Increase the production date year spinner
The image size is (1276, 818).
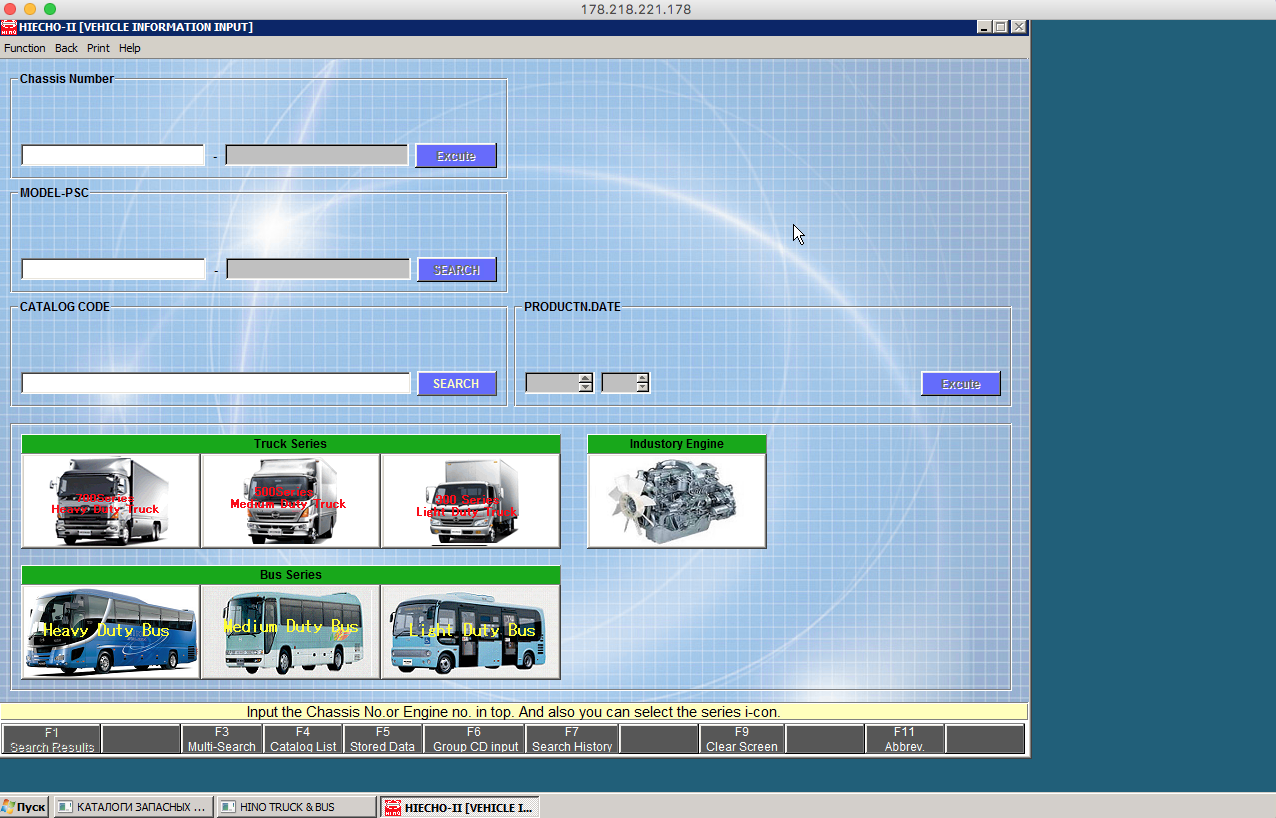click(586, 378)
